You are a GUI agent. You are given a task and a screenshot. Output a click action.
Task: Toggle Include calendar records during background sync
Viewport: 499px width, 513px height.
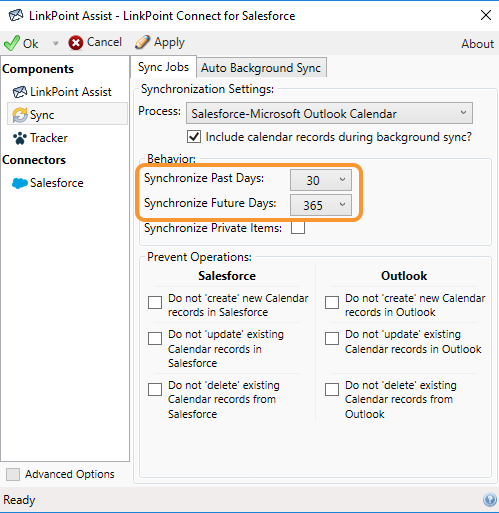(x=194, y=137)
